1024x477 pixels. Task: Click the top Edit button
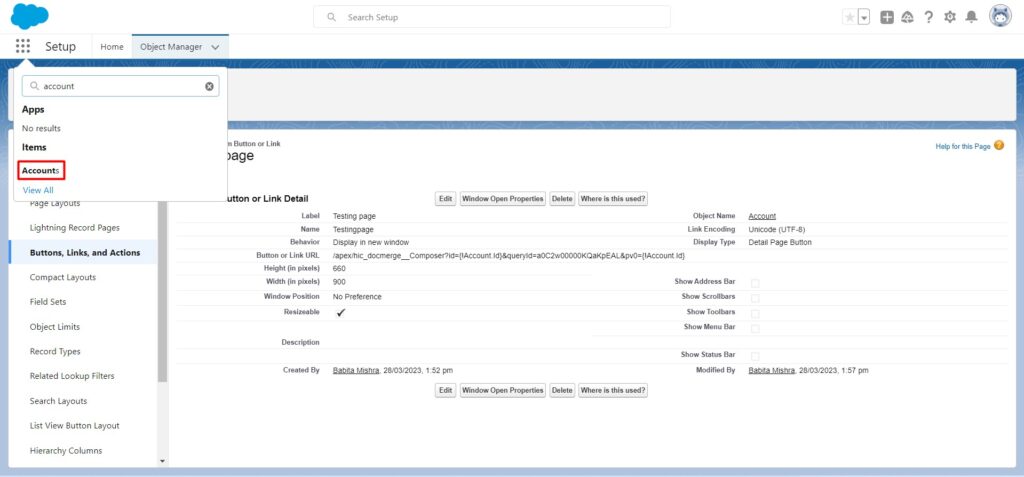[445, 199]
